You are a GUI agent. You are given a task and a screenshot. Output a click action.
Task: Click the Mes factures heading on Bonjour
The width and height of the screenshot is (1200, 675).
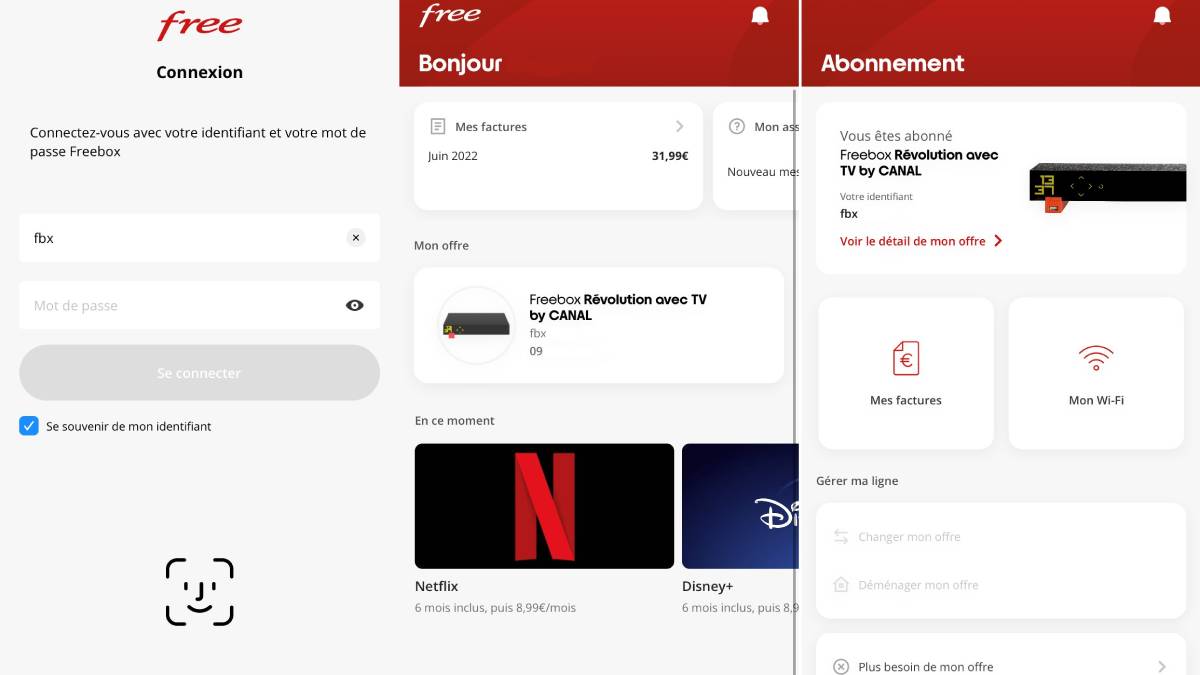pos(491,127)
